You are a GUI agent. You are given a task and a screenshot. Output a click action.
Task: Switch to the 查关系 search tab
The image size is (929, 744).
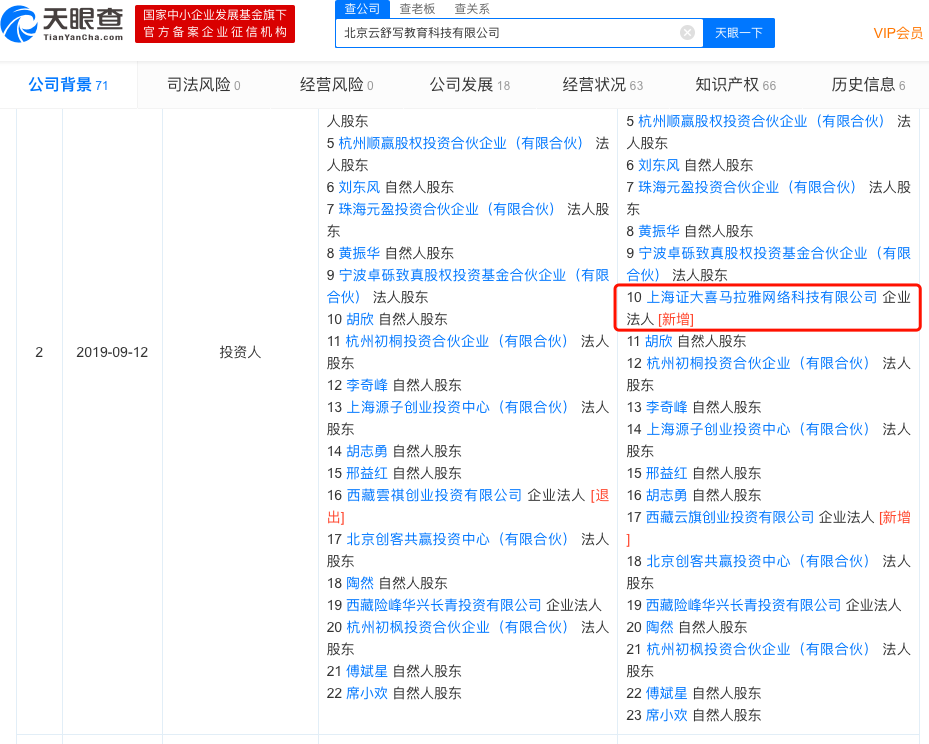click(x=472, y=8)
